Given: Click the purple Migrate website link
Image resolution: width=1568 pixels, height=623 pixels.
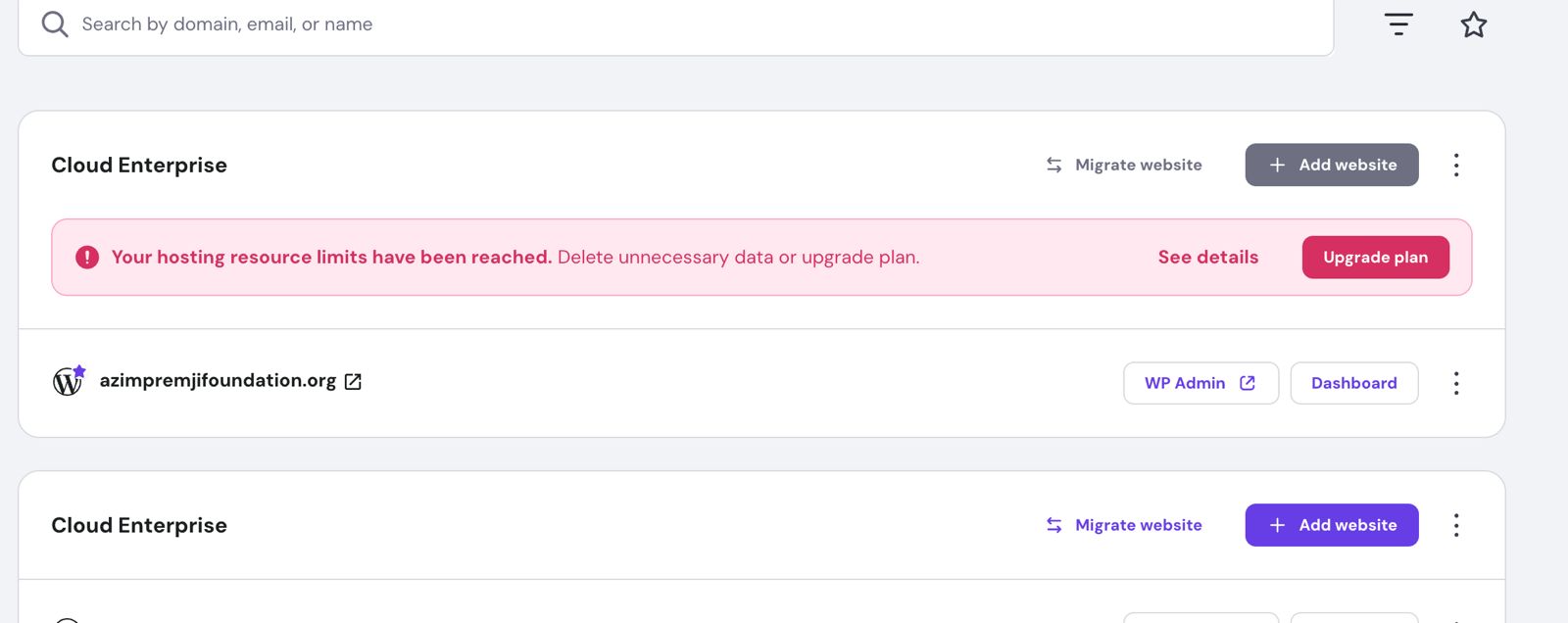Looking at the screenshot, I should (x=1124, y=526).
